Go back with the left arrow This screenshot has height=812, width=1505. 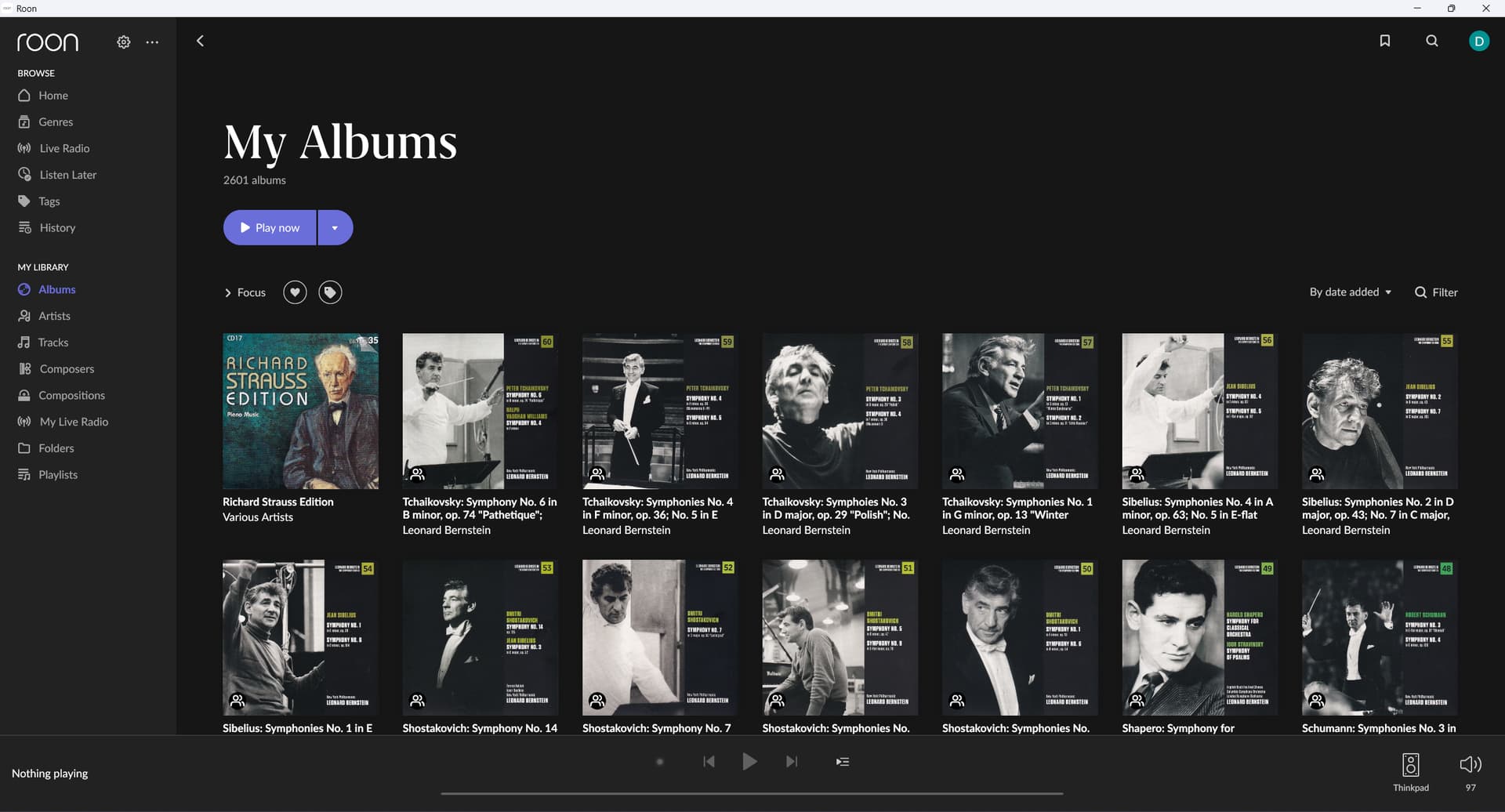[200, 41]
